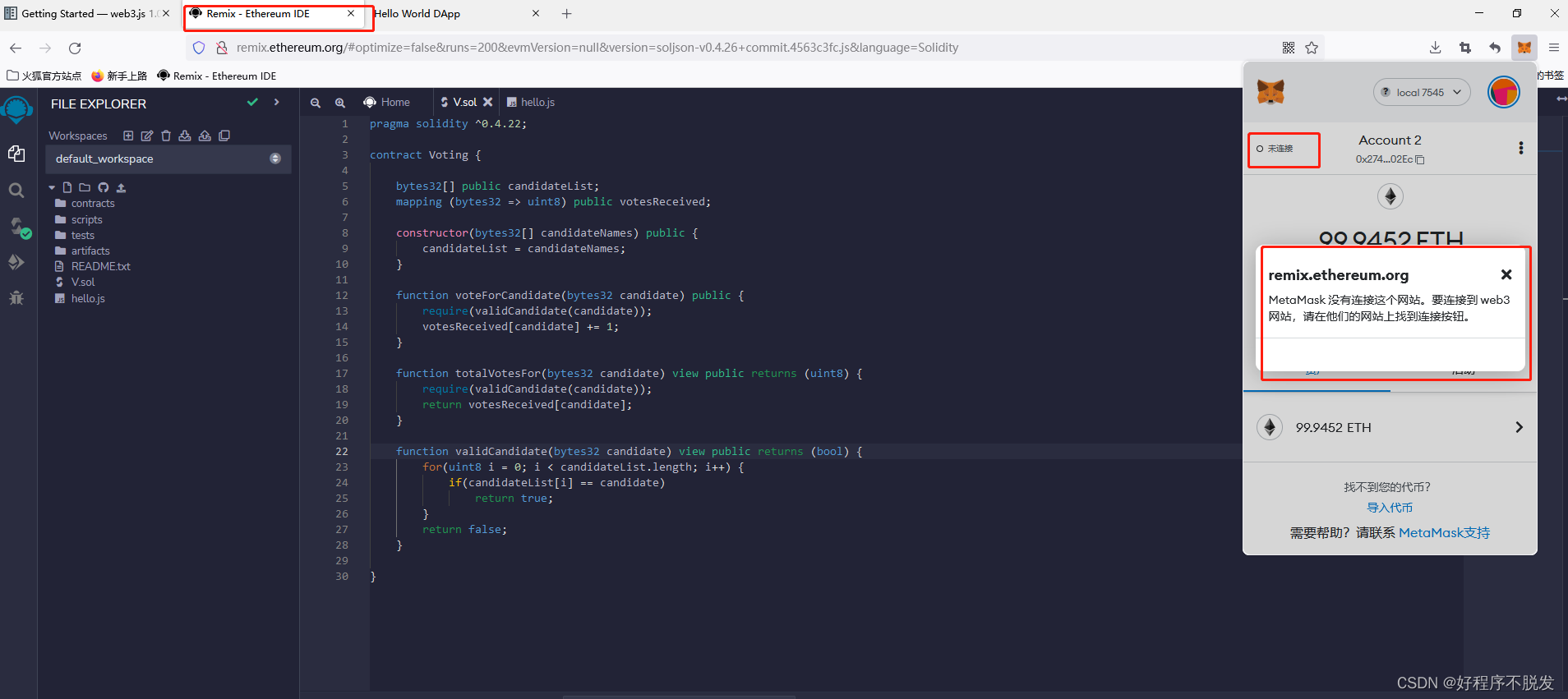Create new file in workspace root
Image resolution: width=1568 pixels, height=699 pixels.
click(x=67, y=187)
